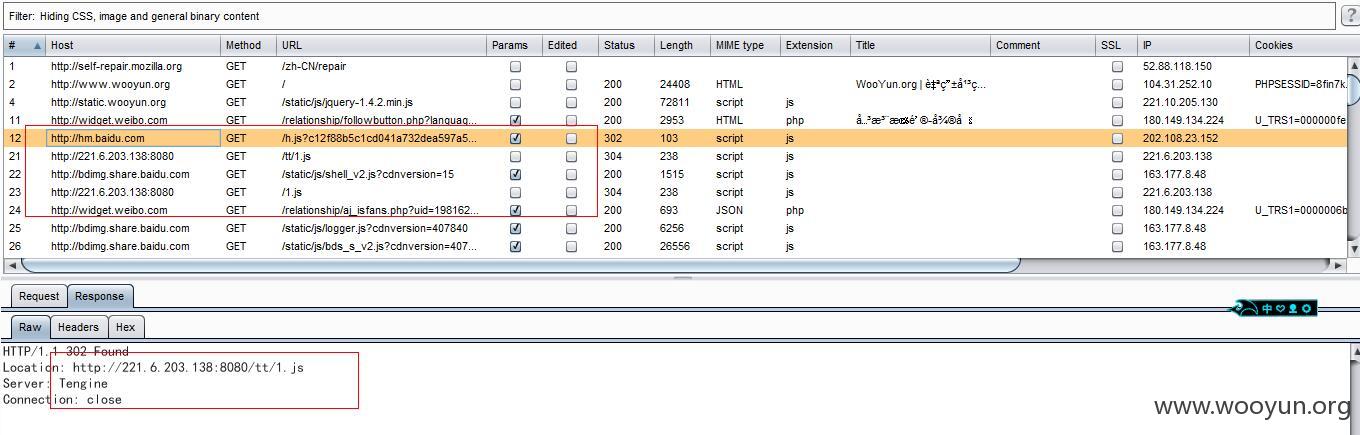Select the bds_s_v2.js URL cell
Screen dimensions: 1360x435
(382, 246)
